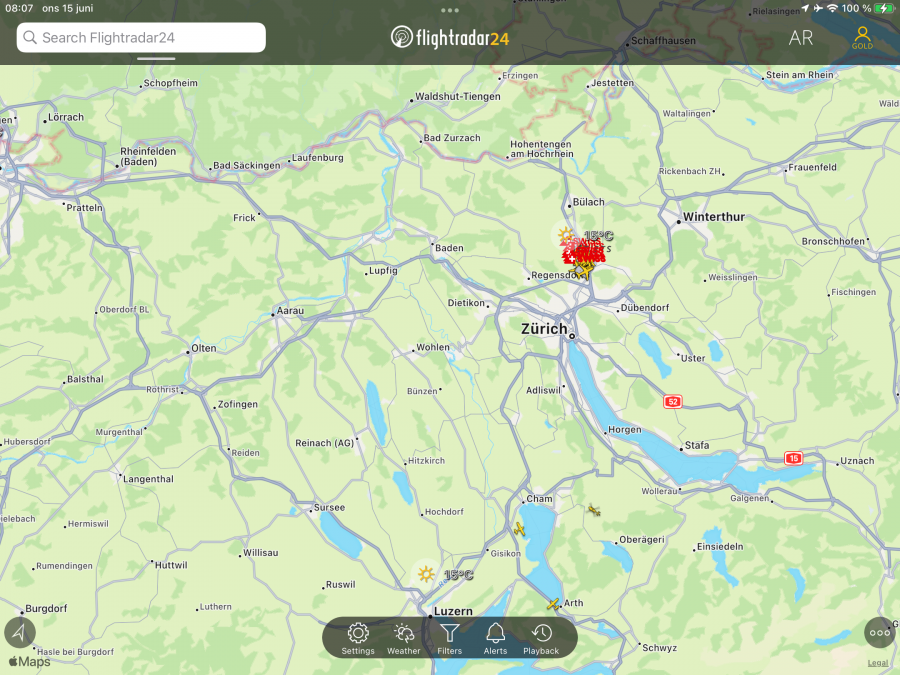Image resolution: width=900 pixels, height=675 pixels.
Task: Open the Alerts bell icon
Action: coord(495,636)
